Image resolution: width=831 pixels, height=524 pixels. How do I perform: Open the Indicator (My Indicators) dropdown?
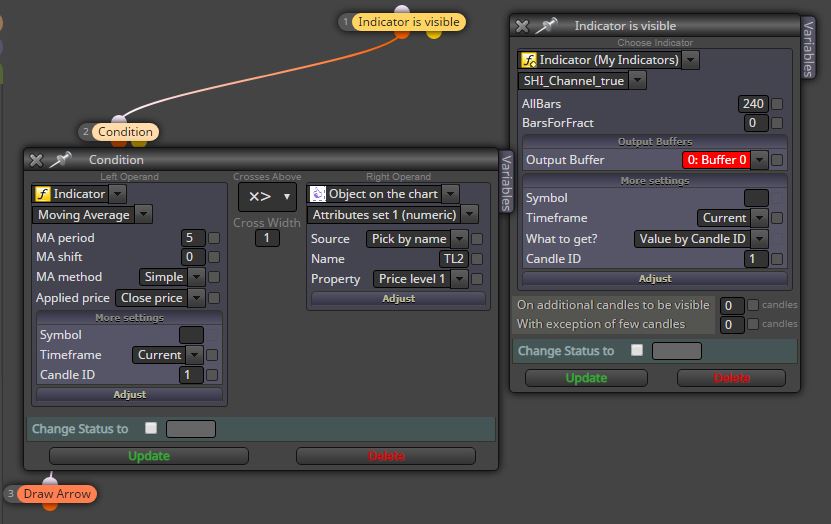(x=690, y=60)
